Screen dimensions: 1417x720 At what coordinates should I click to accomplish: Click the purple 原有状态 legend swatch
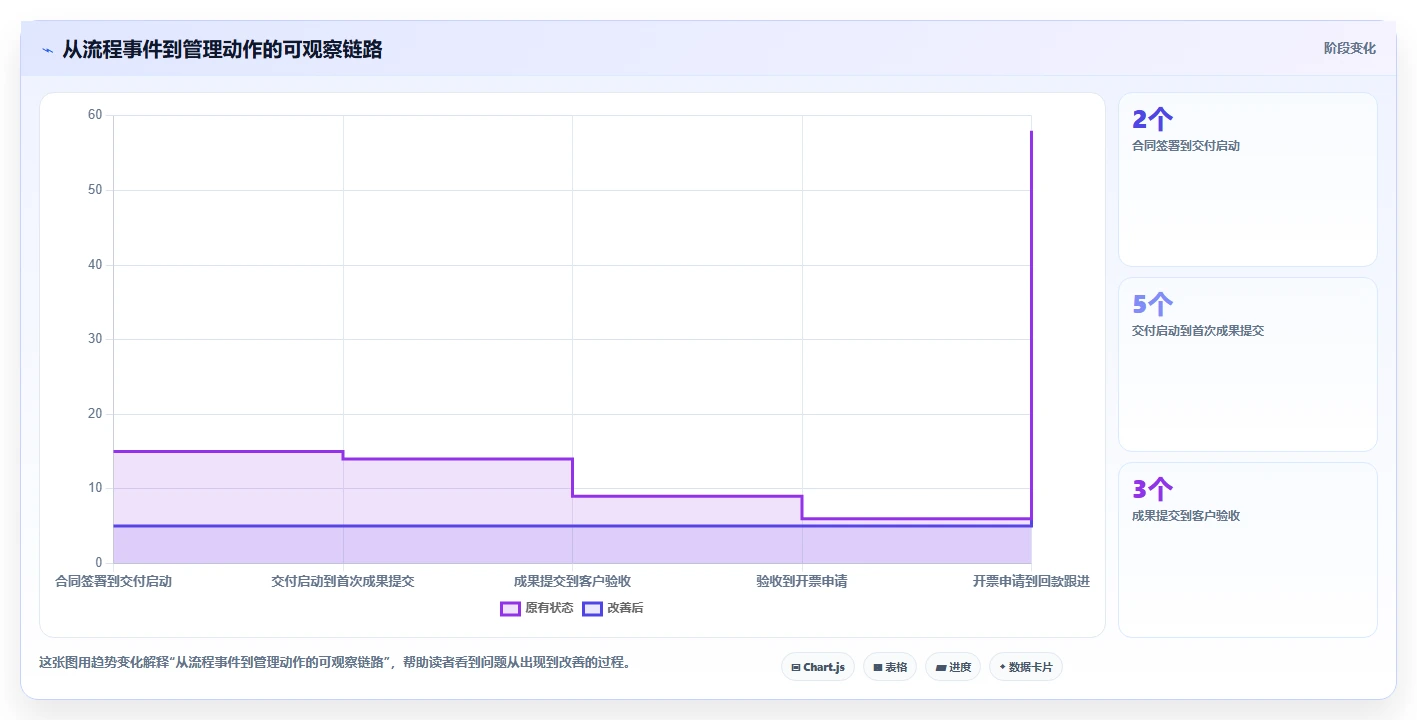[x=510, y=608]
